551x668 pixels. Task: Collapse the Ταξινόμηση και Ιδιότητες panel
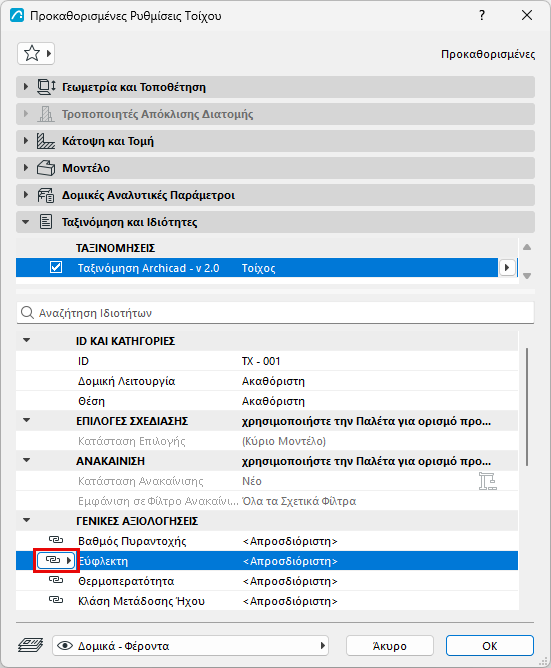[x=26, y=222]
